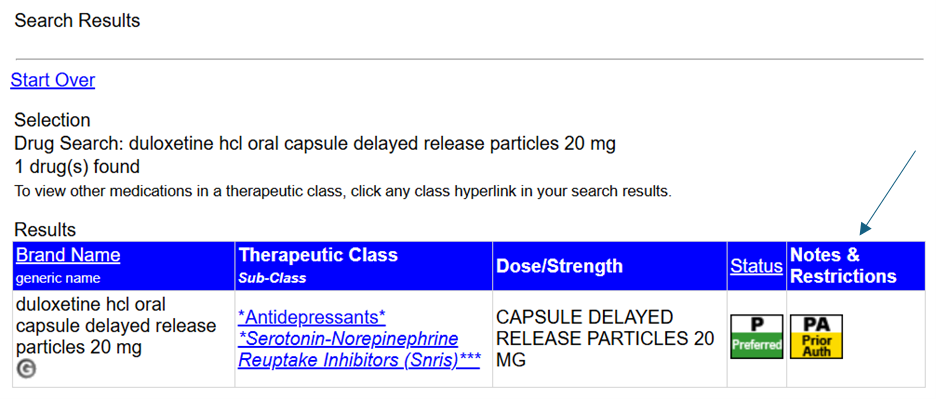This screenshot has height=399, width=936.
Task: Sort results by the Status column header
Action: click(x=756, y=266)
